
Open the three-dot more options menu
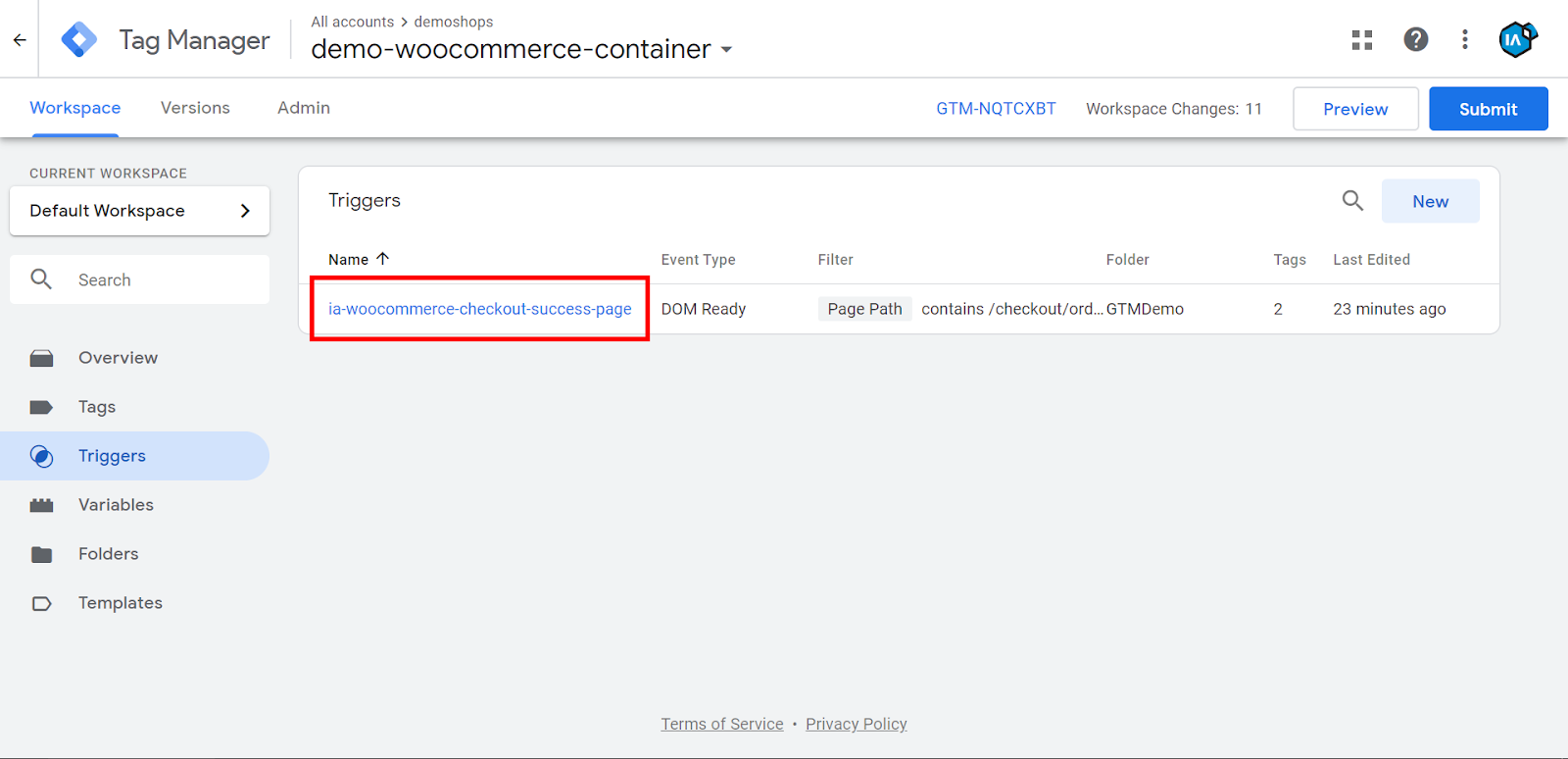(1464, 40)
